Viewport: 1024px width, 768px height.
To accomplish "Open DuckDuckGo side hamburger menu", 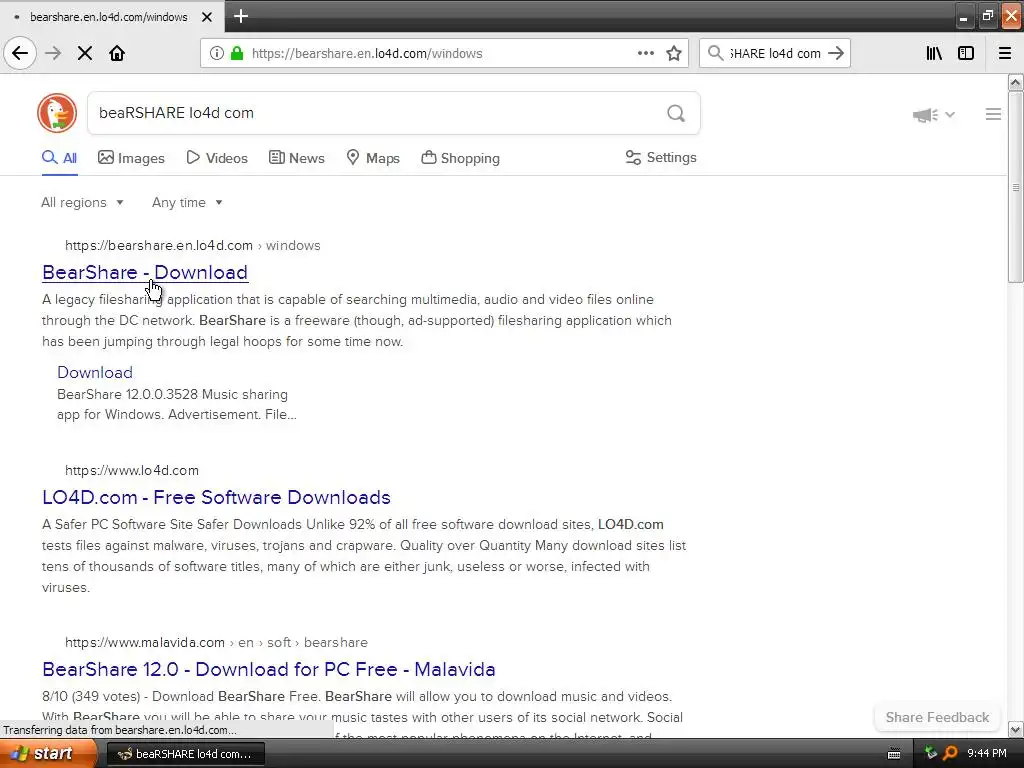I will 993,114.
